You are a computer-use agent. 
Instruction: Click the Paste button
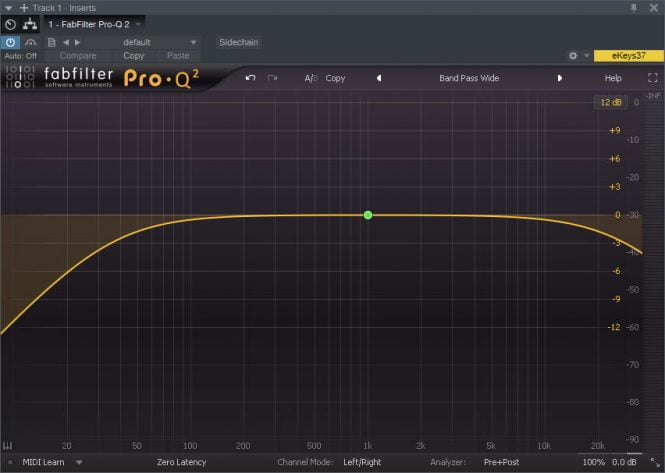coord(178,56)
